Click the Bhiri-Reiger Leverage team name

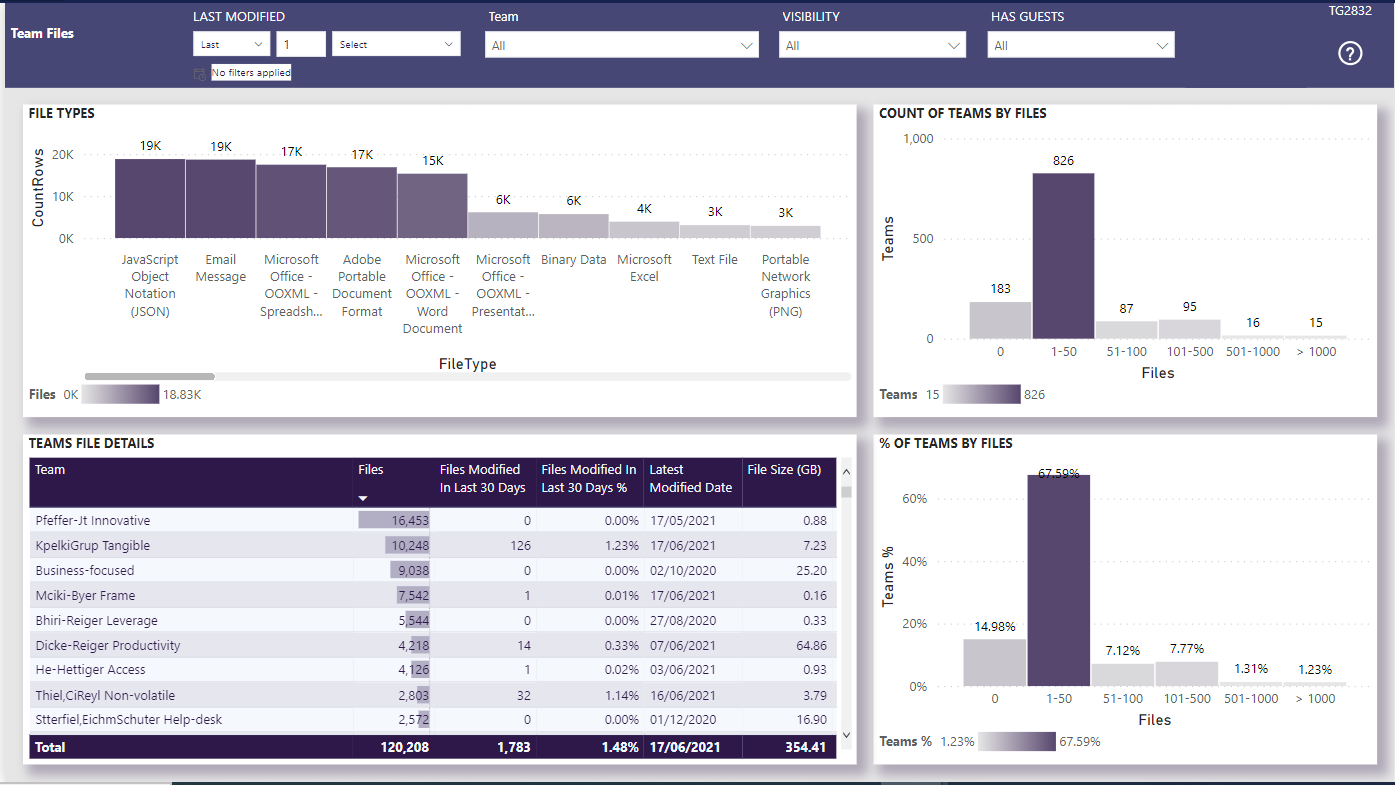(x=96, y=620)
